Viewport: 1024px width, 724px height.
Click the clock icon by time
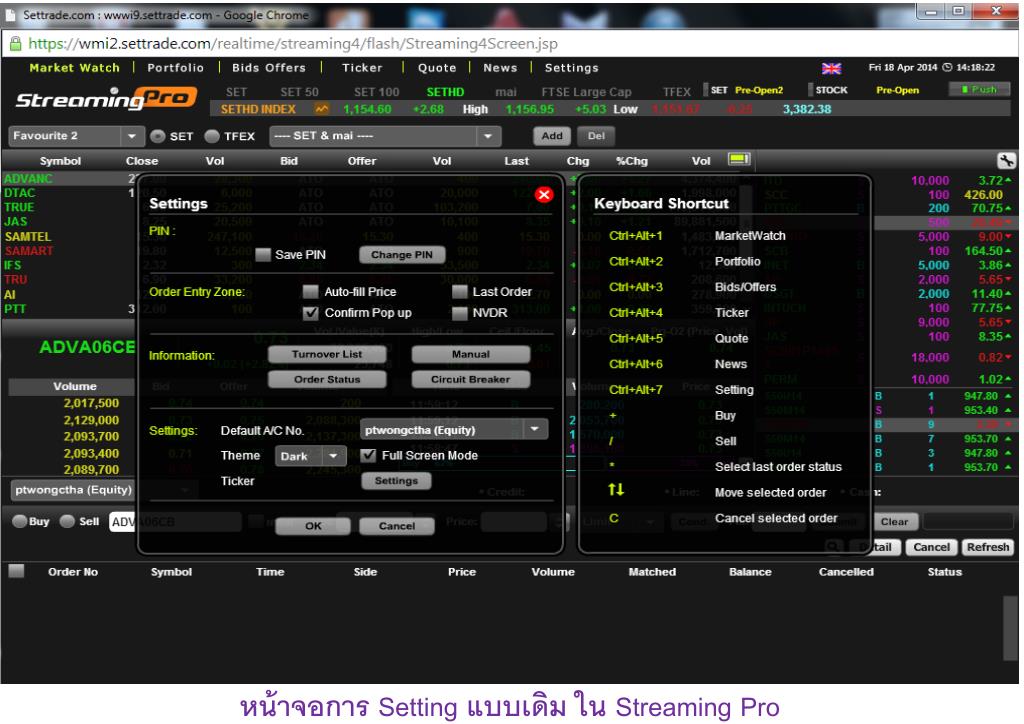point(947,67)
